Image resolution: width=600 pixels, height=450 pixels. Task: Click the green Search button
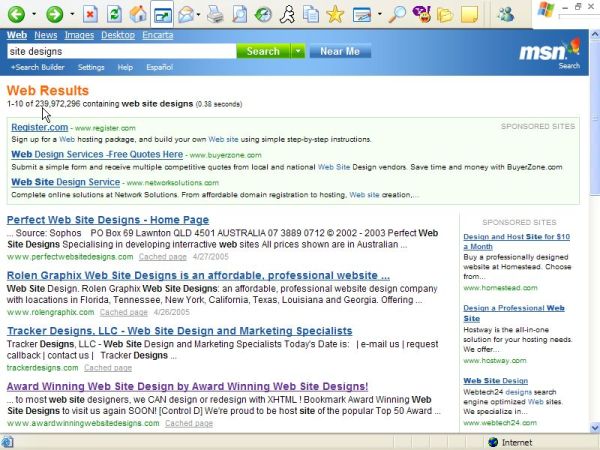(x=263, y=51)
